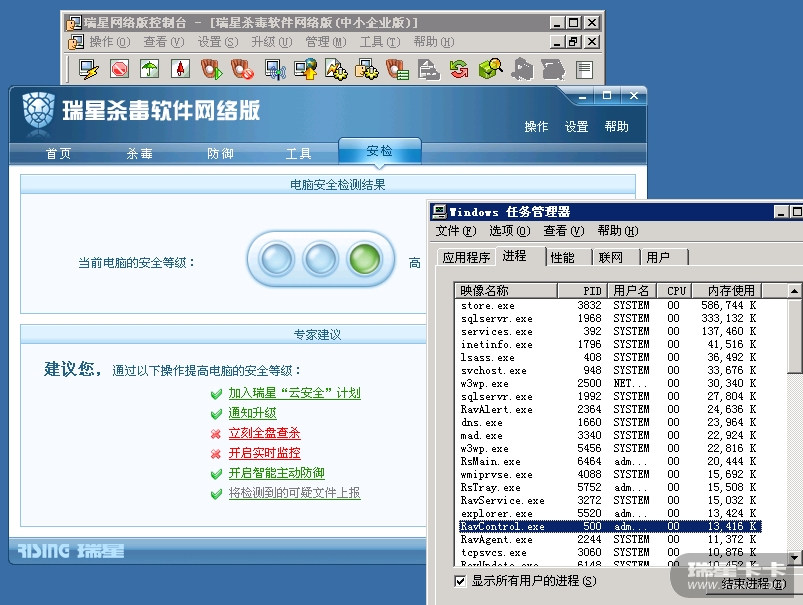Select the RavService.exe process row
Viewport: 803px width, 605px height.
point(608,500)
